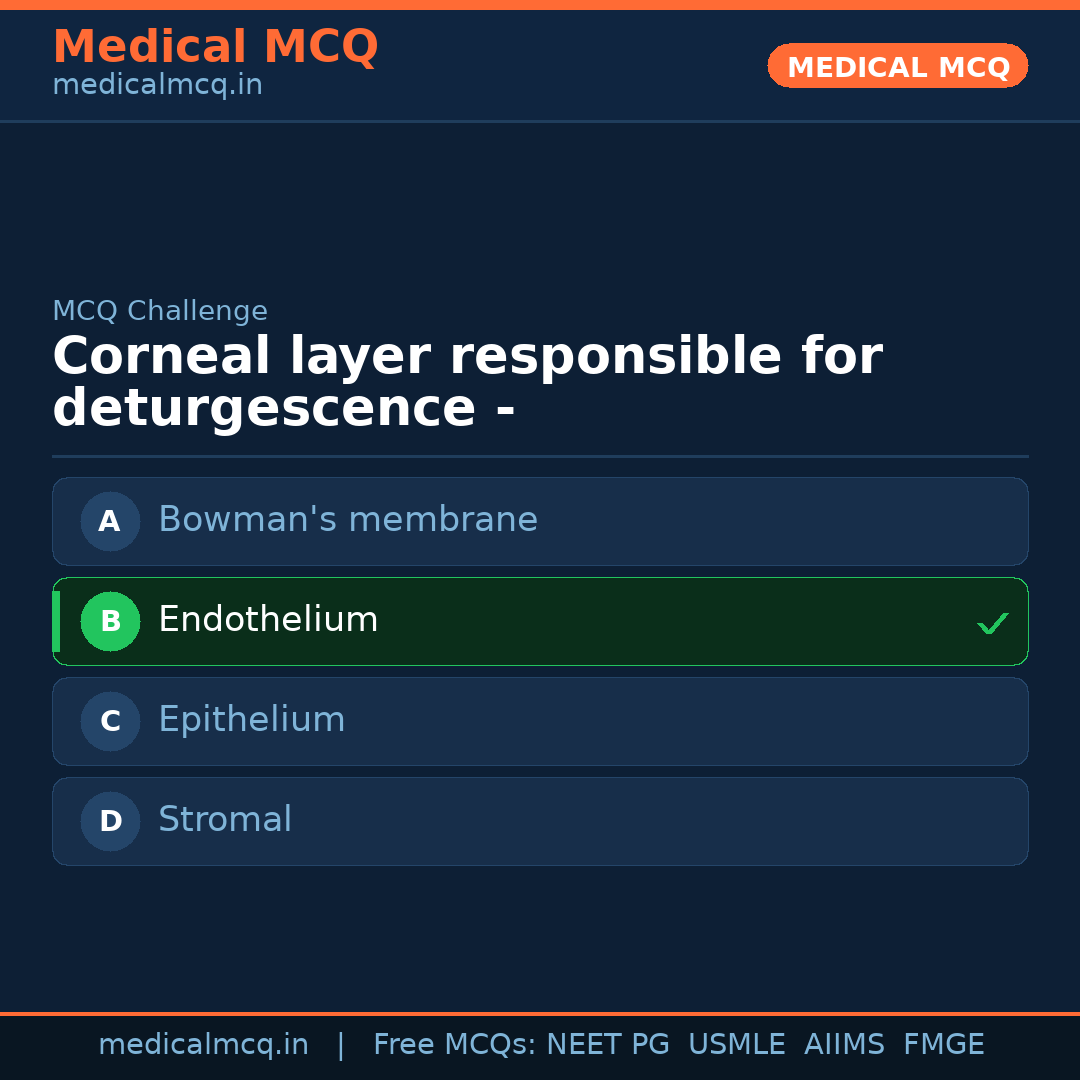Image resolution: width=1080 pixels, height=1080 pixels.
Task: Click the orange MEDICAL MCQ pill badge
Action: pos(897,66)
